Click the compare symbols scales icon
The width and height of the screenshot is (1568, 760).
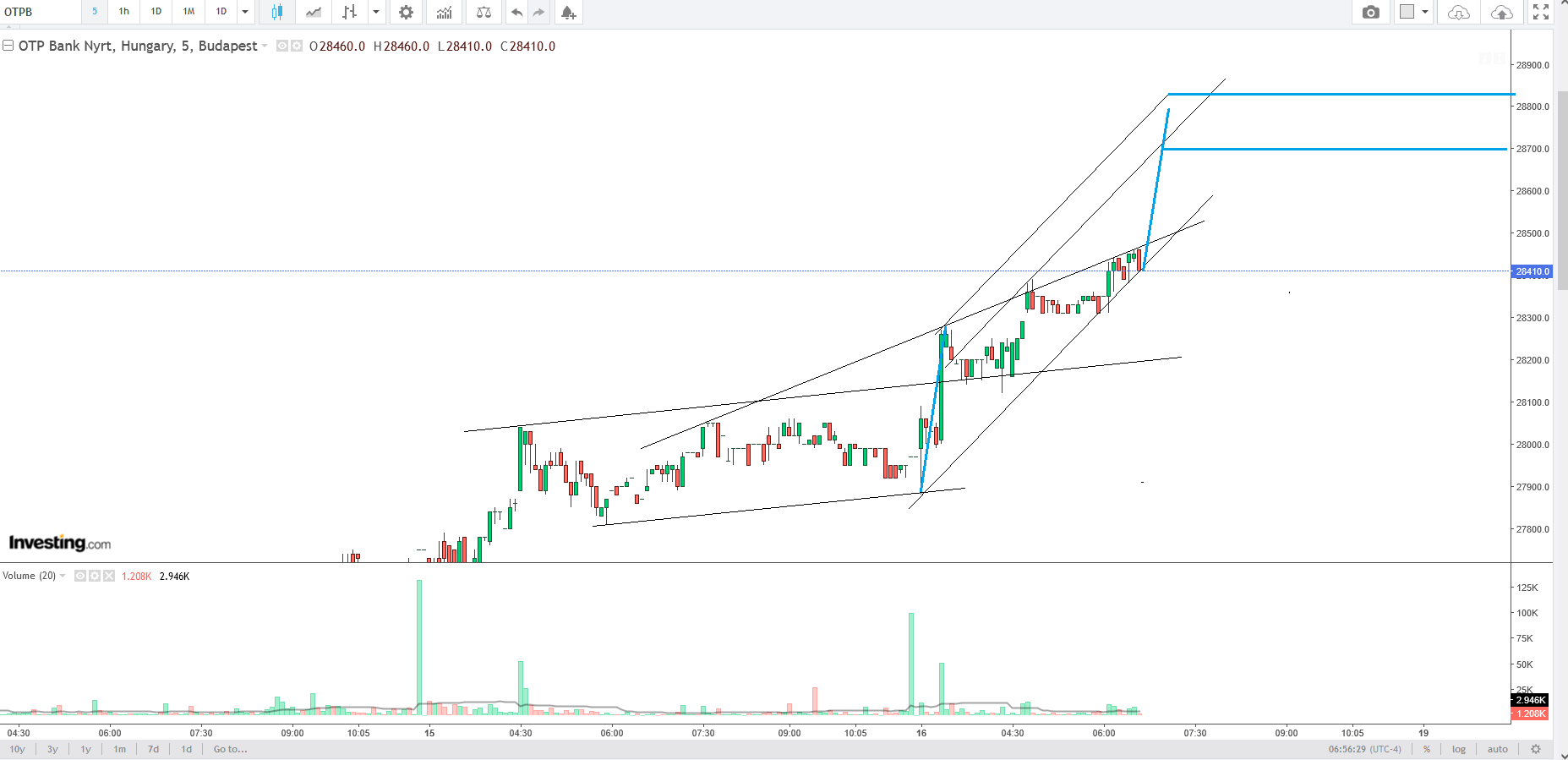coord(484,12)
